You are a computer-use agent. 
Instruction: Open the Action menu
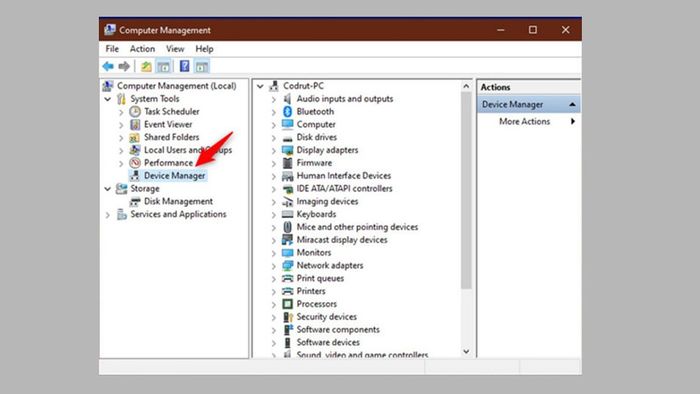(142, 49)
